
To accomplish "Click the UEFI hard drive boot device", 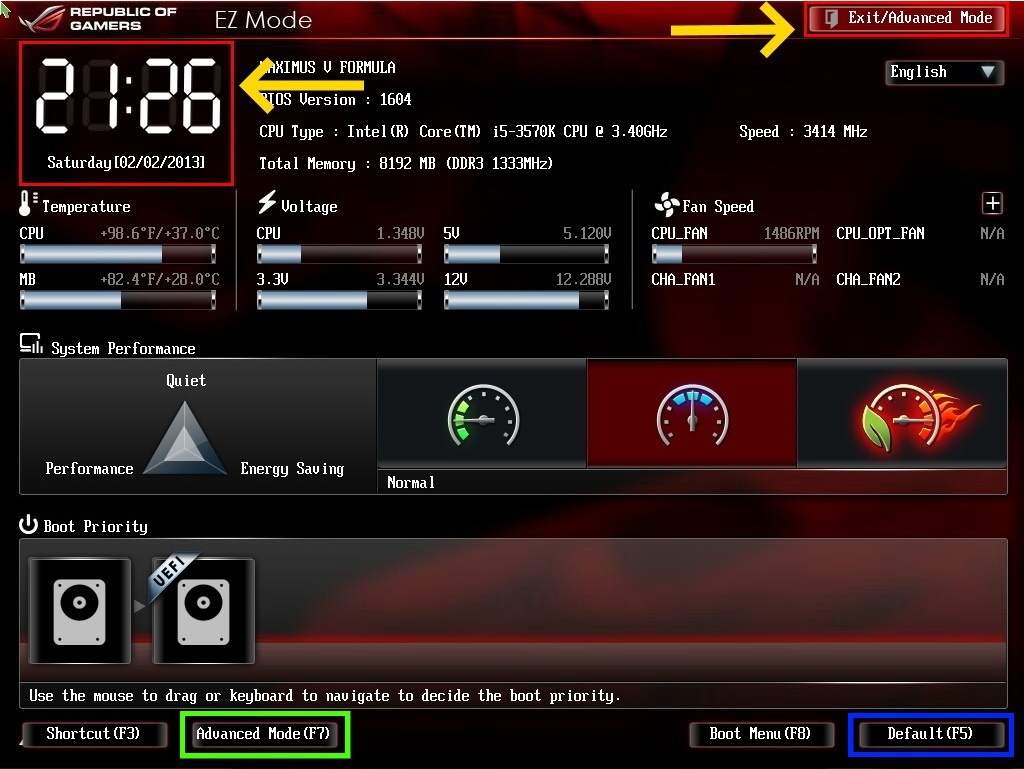I will (x=203, y=610).
